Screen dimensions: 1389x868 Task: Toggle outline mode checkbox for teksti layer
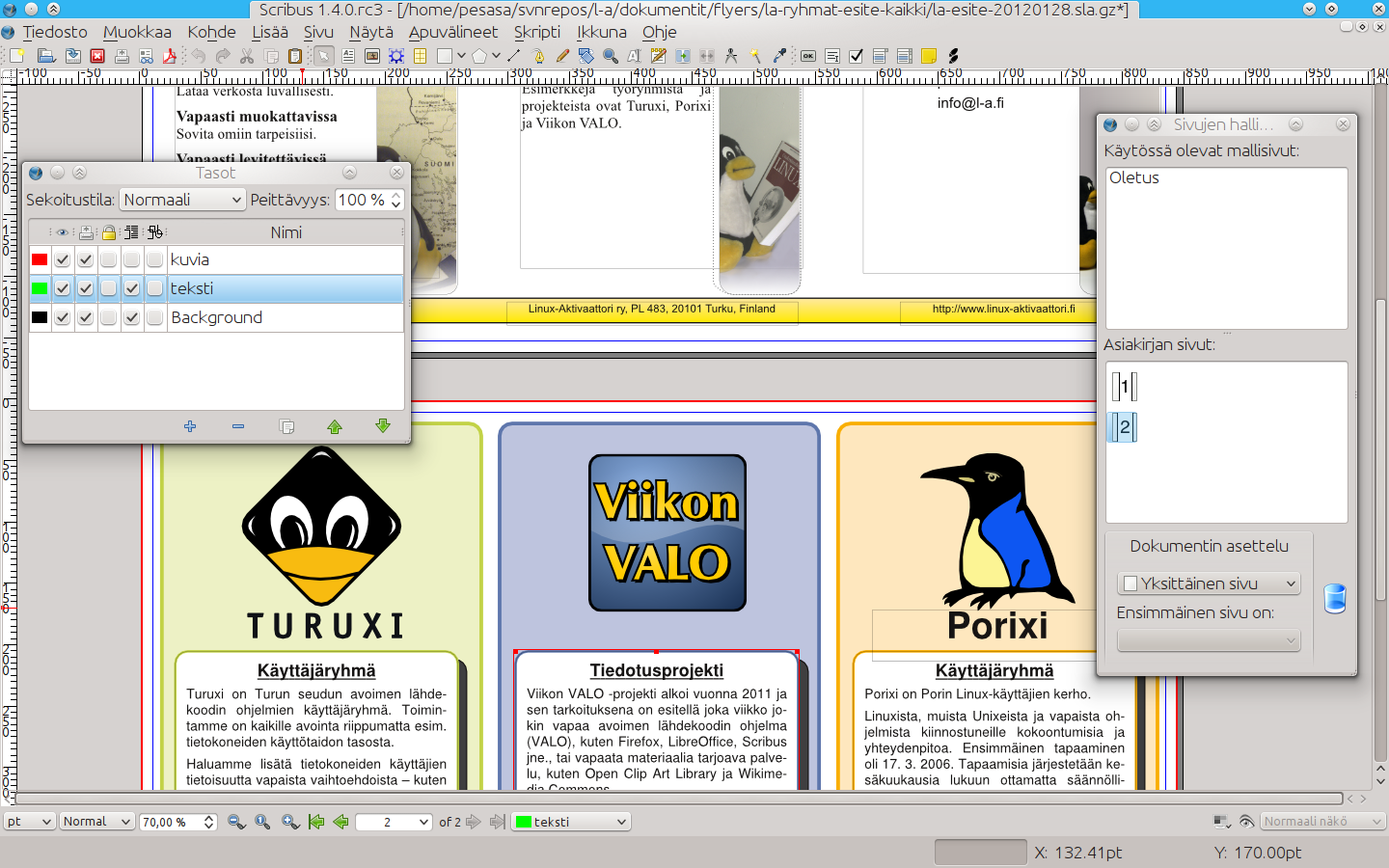coord(155,288)
